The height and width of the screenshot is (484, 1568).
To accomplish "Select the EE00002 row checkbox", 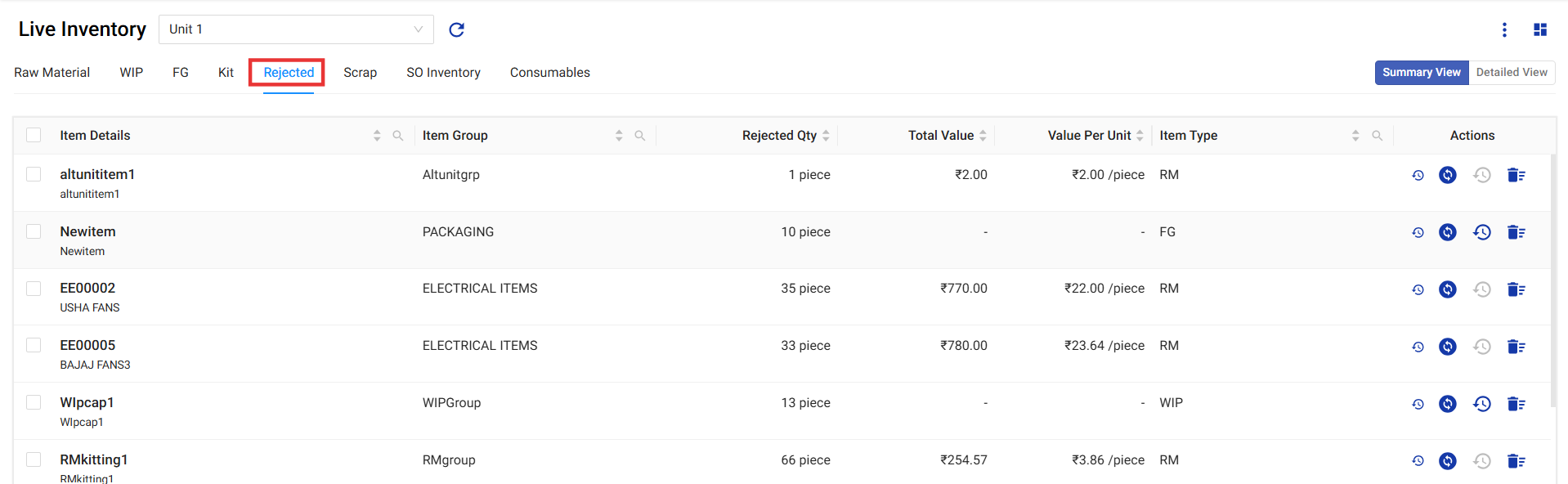I will click(34, 289).
